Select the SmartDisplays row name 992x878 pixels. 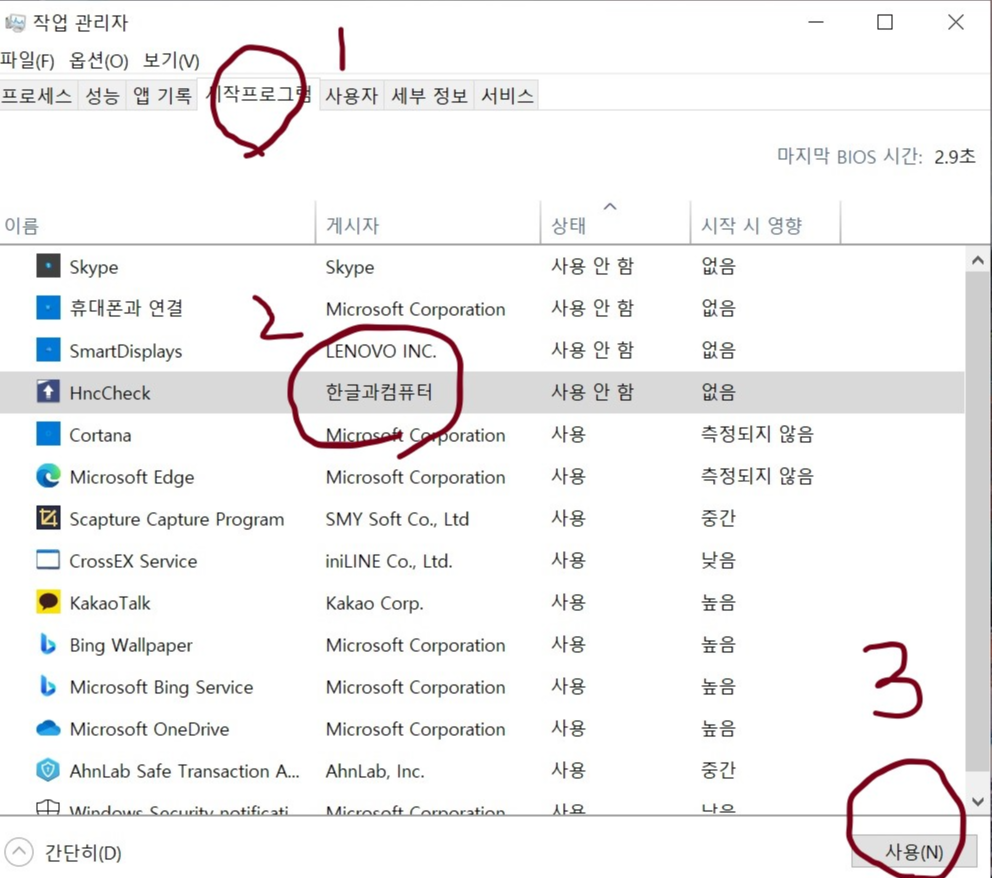pyautogui.click(x=125, y=351)
